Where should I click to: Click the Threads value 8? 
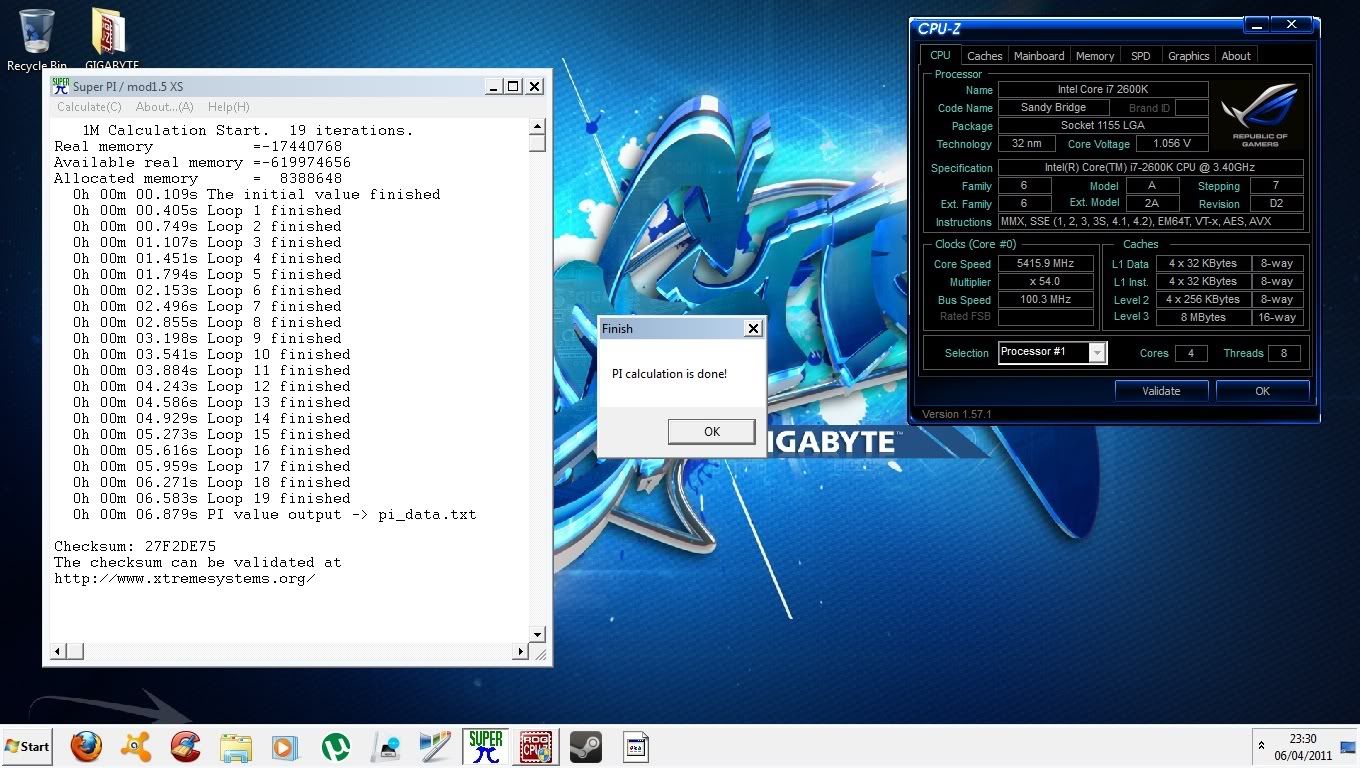pos(1284,353)
